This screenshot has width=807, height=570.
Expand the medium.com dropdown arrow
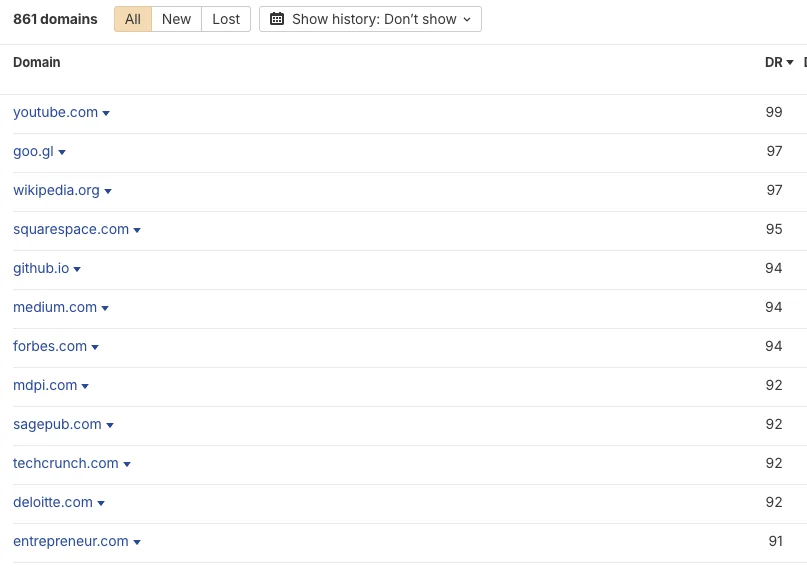pyautogui.click(x=105, y=309)
